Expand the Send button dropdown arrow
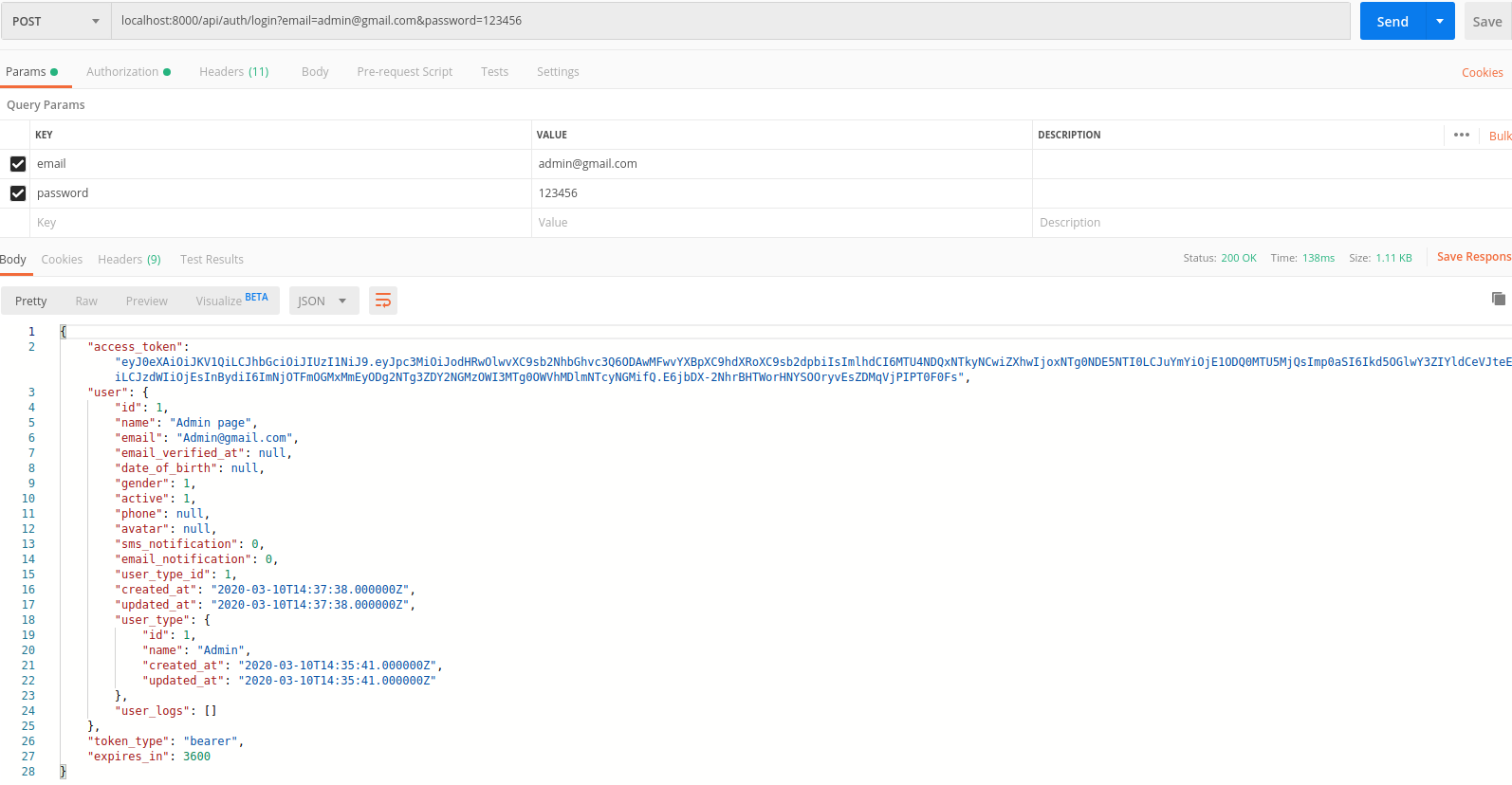 1440,21
